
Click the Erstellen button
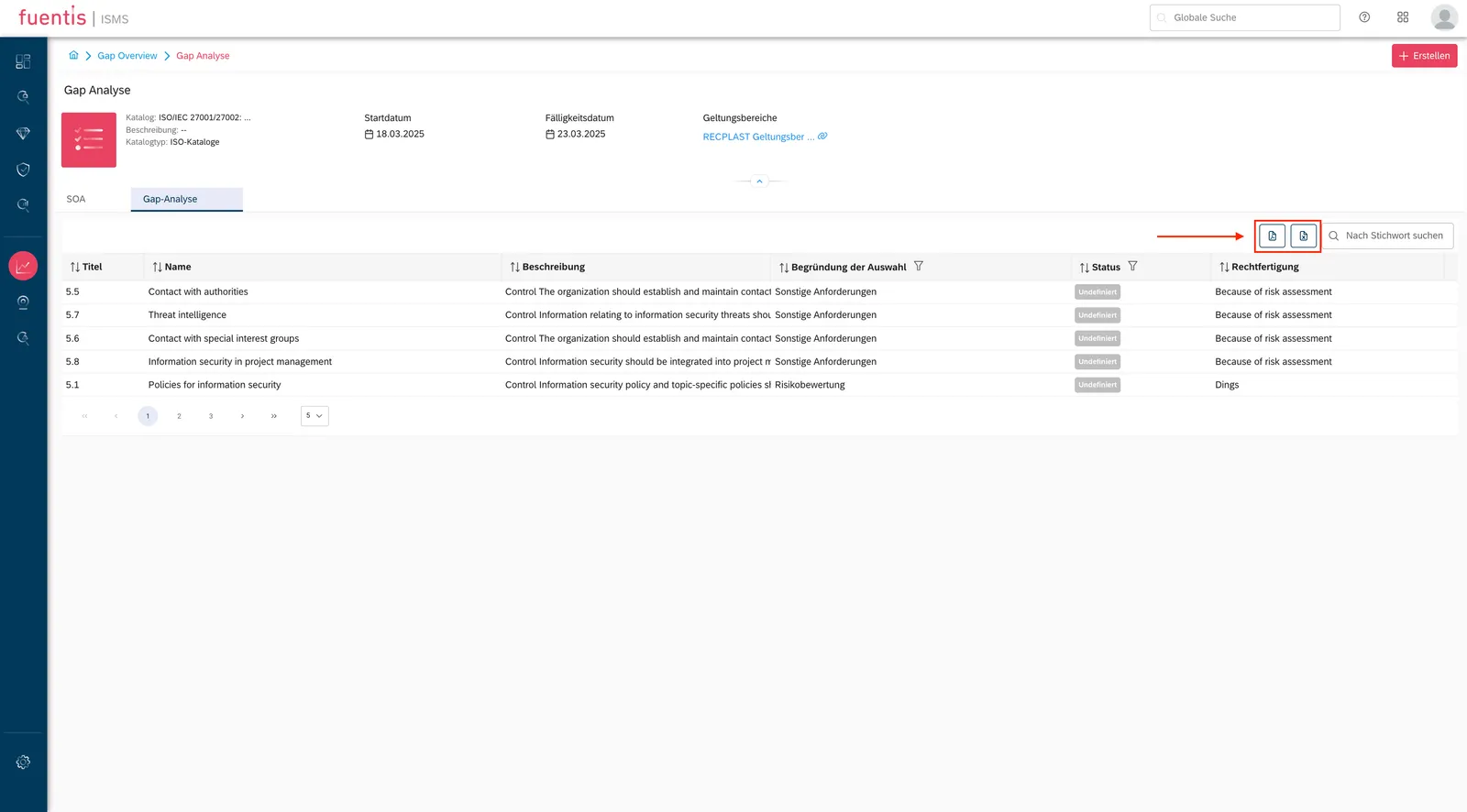pos(1424,56)
